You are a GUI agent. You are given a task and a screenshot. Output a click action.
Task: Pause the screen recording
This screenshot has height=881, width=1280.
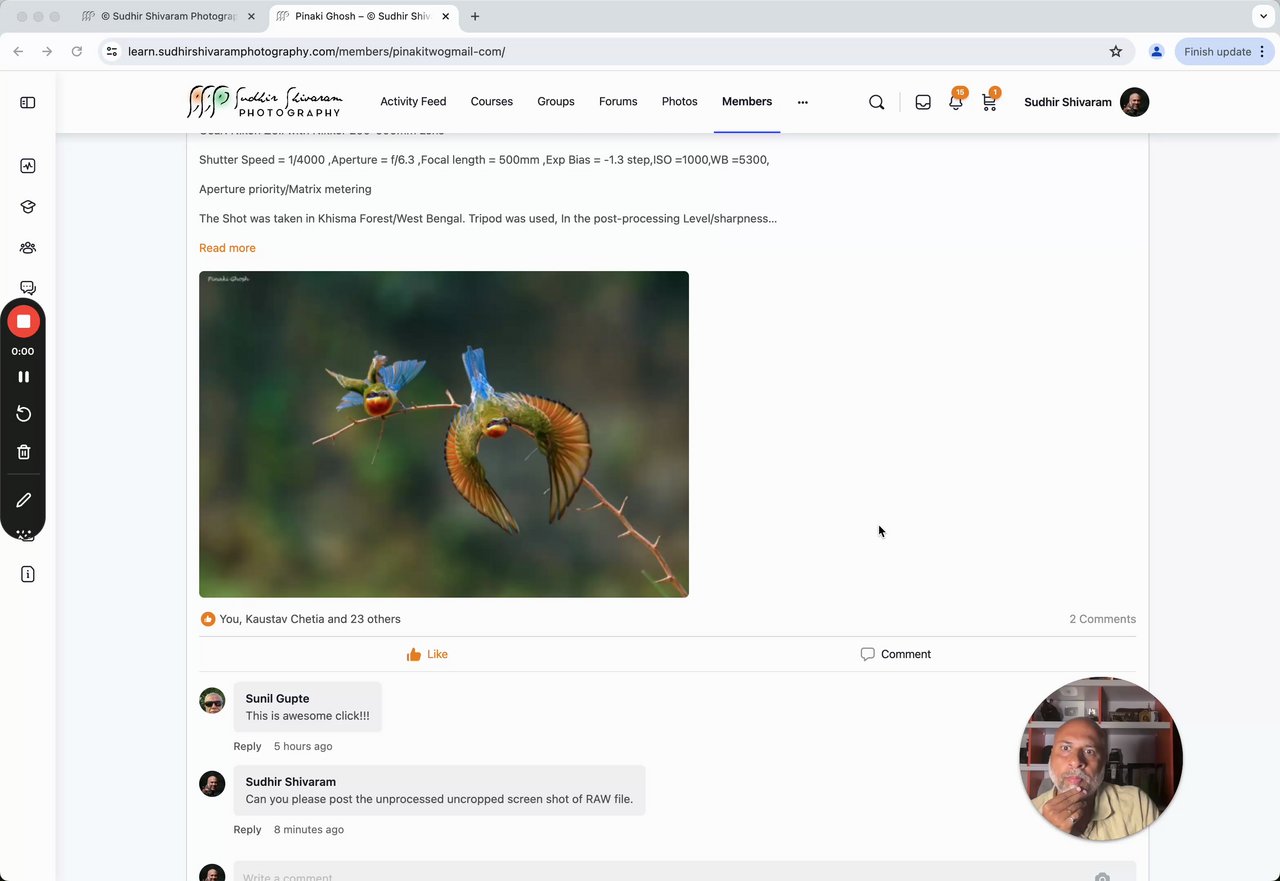23,377
